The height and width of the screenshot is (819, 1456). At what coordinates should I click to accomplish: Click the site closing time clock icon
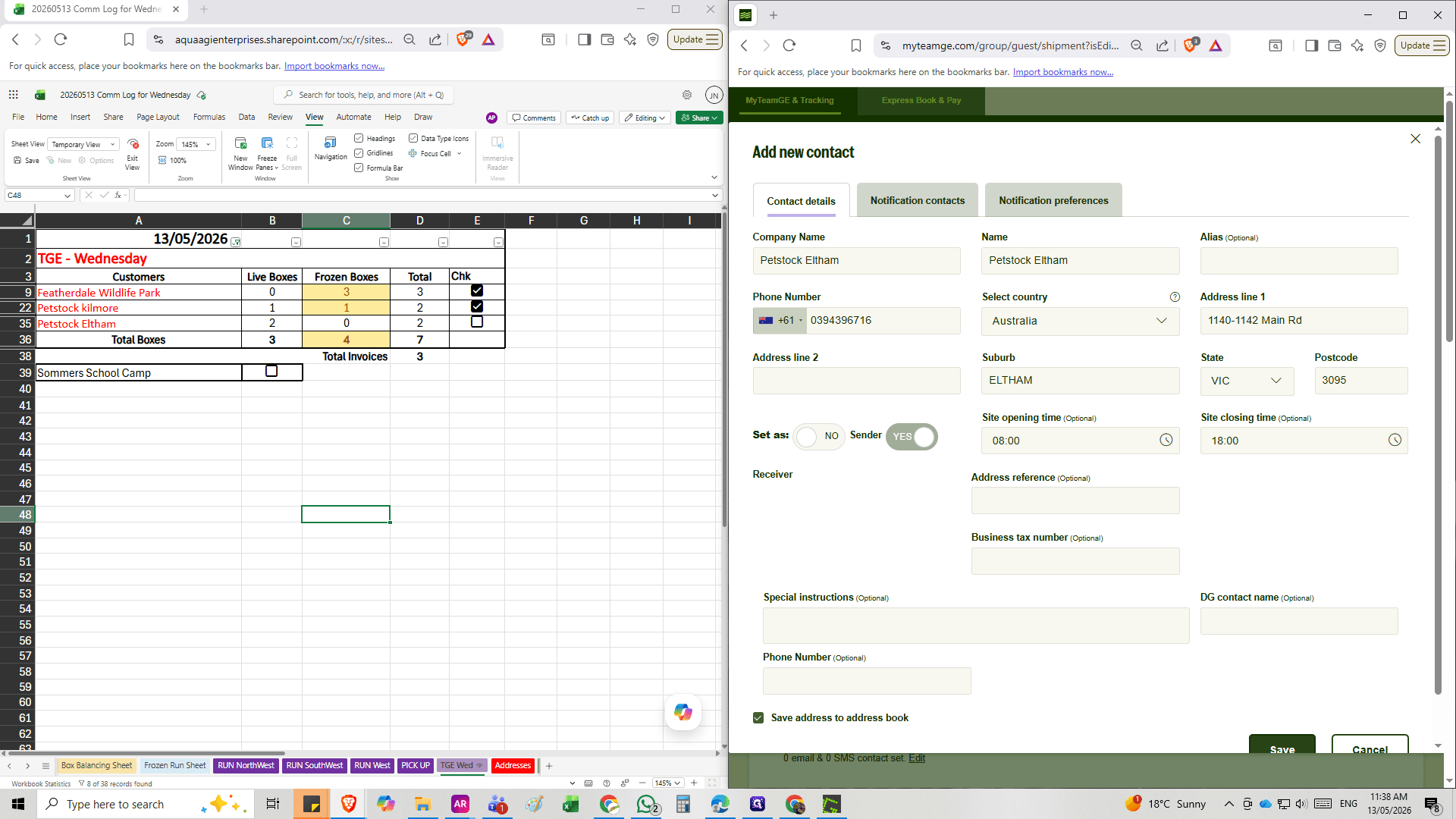coord(1395,441)
